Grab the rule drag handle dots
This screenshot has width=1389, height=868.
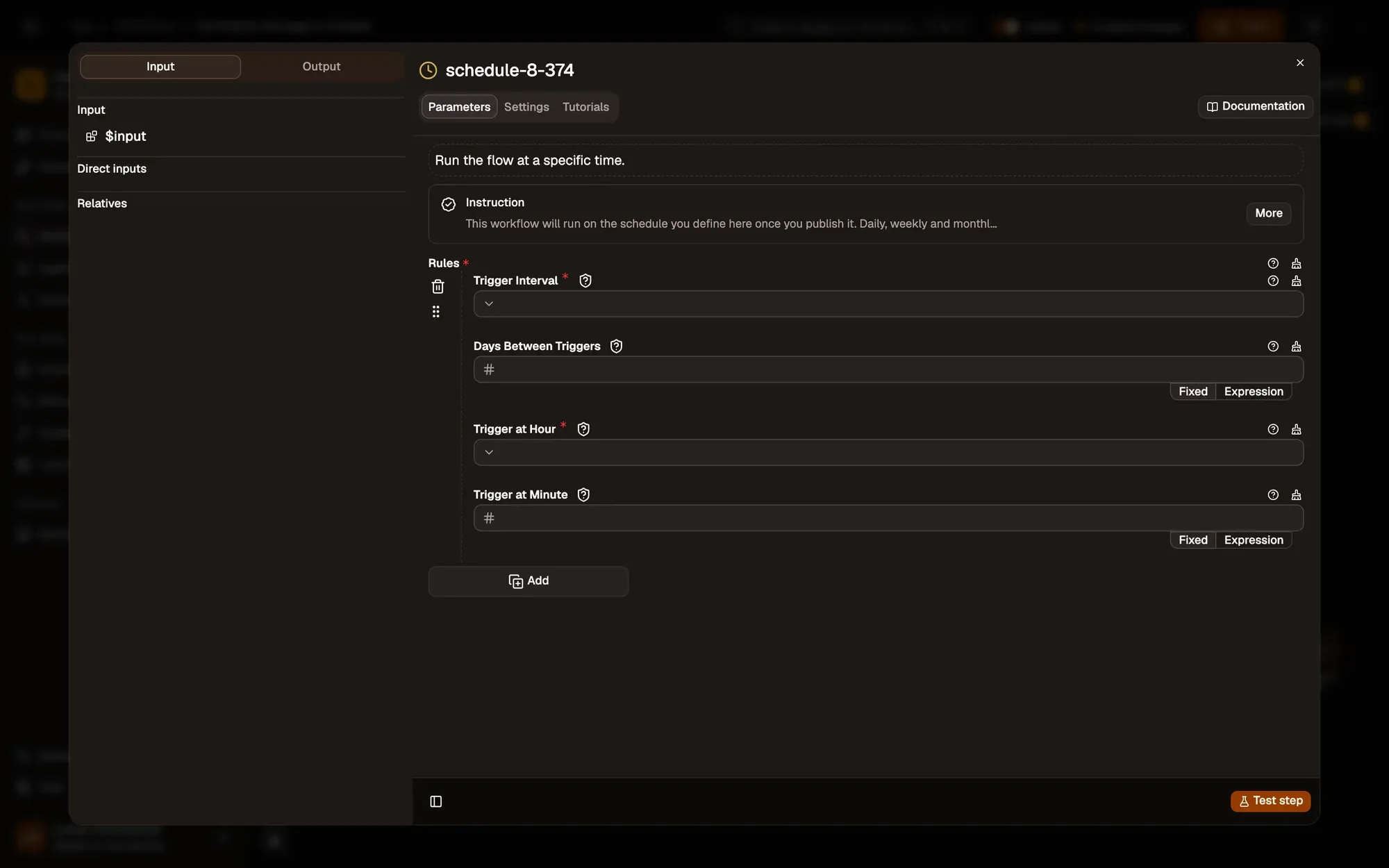click(x=436, y=312)
